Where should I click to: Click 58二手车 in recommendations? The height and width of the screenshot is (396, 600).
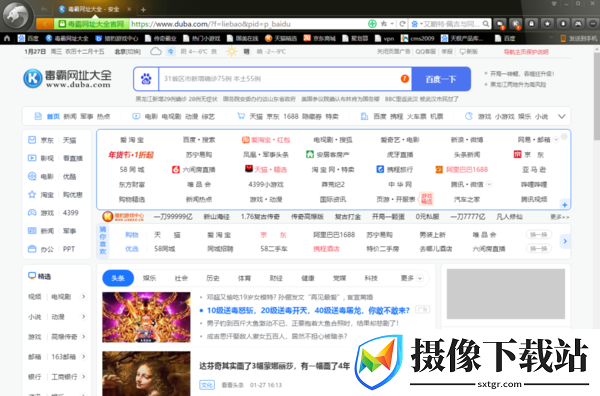(274, 249)
